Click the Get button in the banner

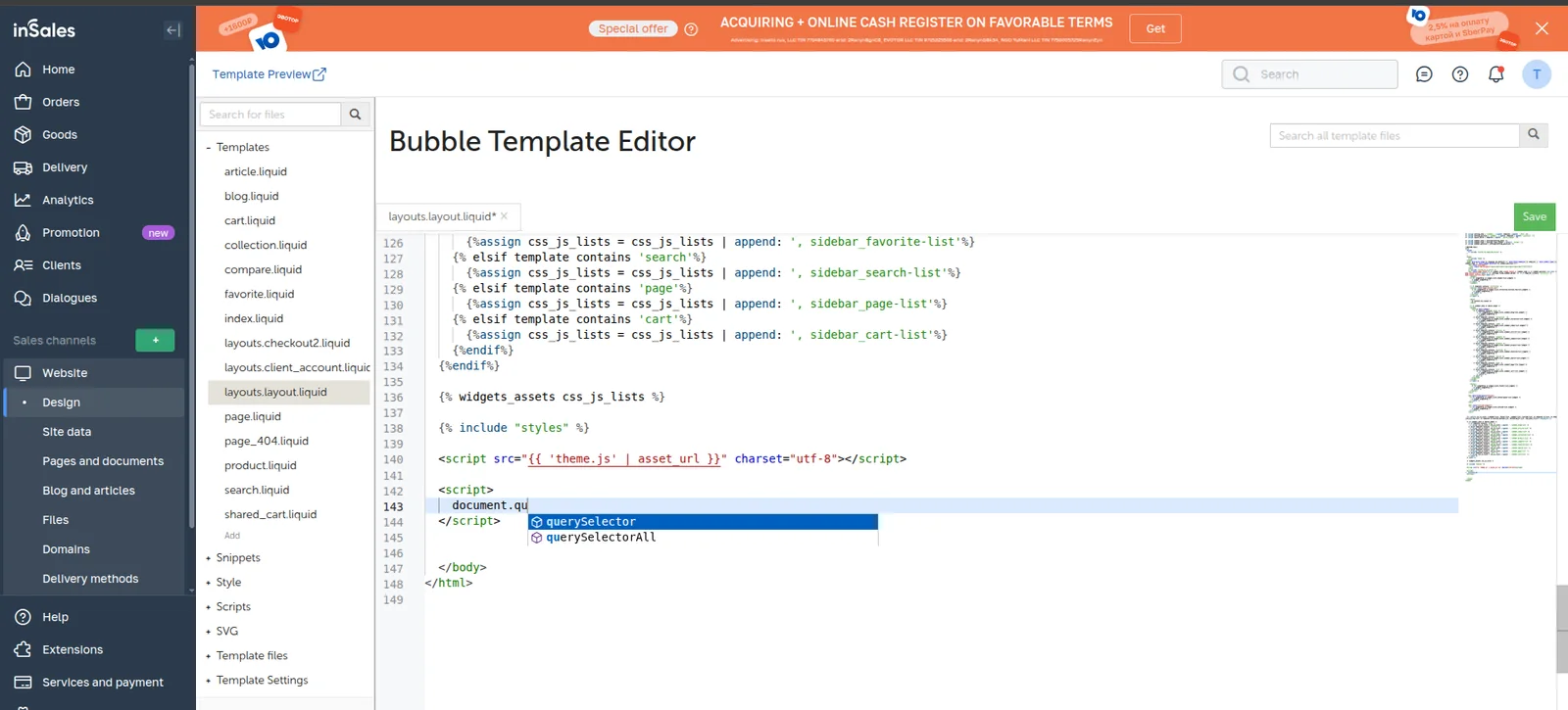pos(1155,28)
